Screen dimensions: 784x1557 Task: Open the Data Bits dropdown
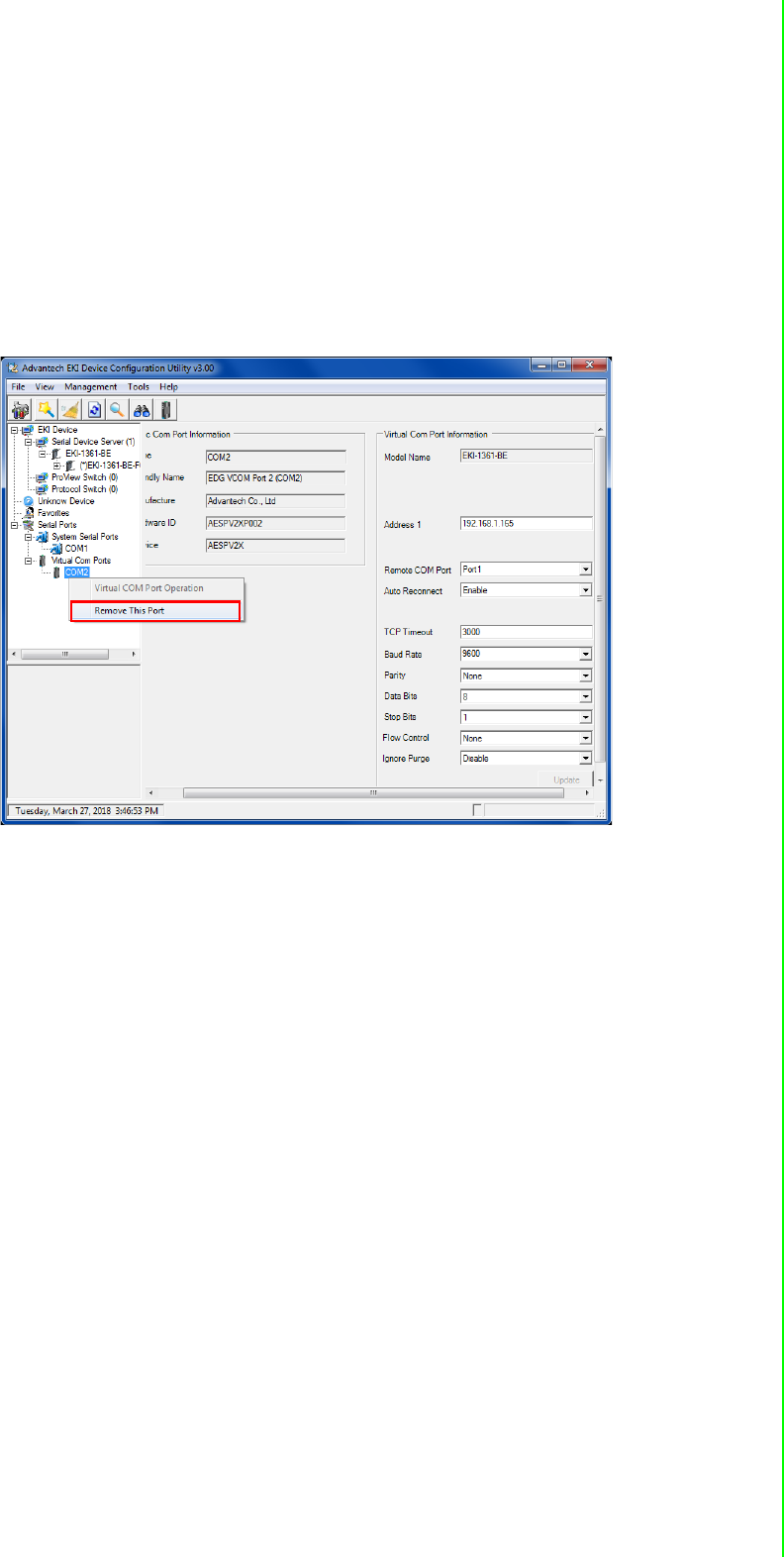(586, 697)
